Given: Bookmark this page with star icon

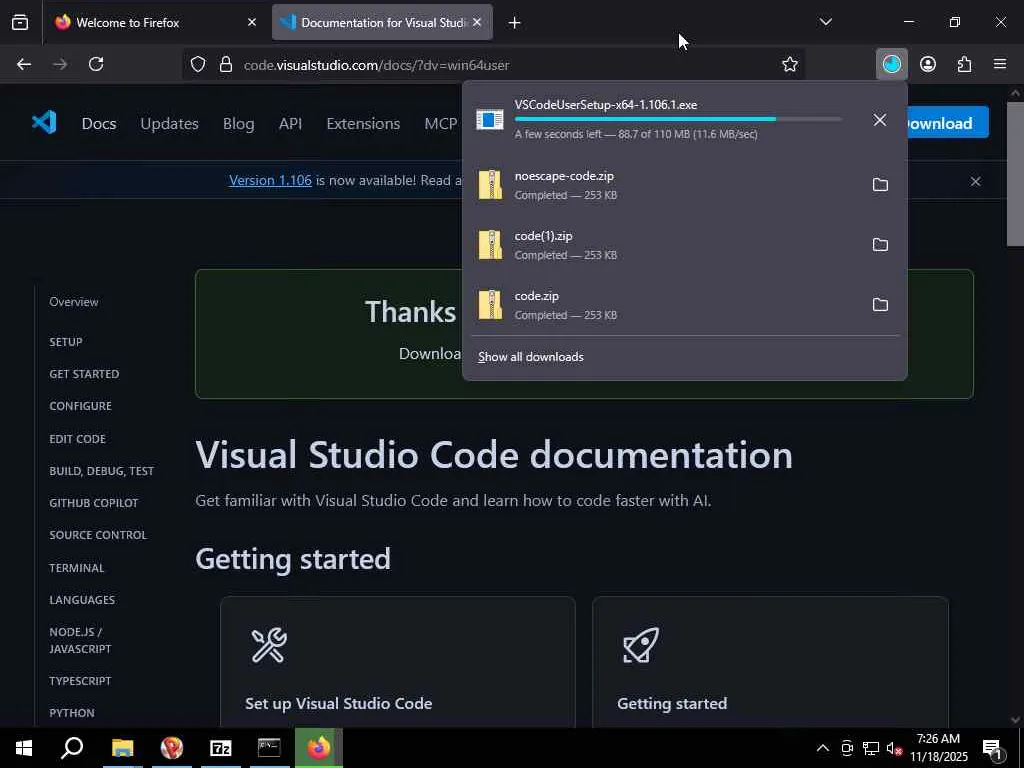Looking at the screenshot, I should pyautogui.click(x=790, y=64).
